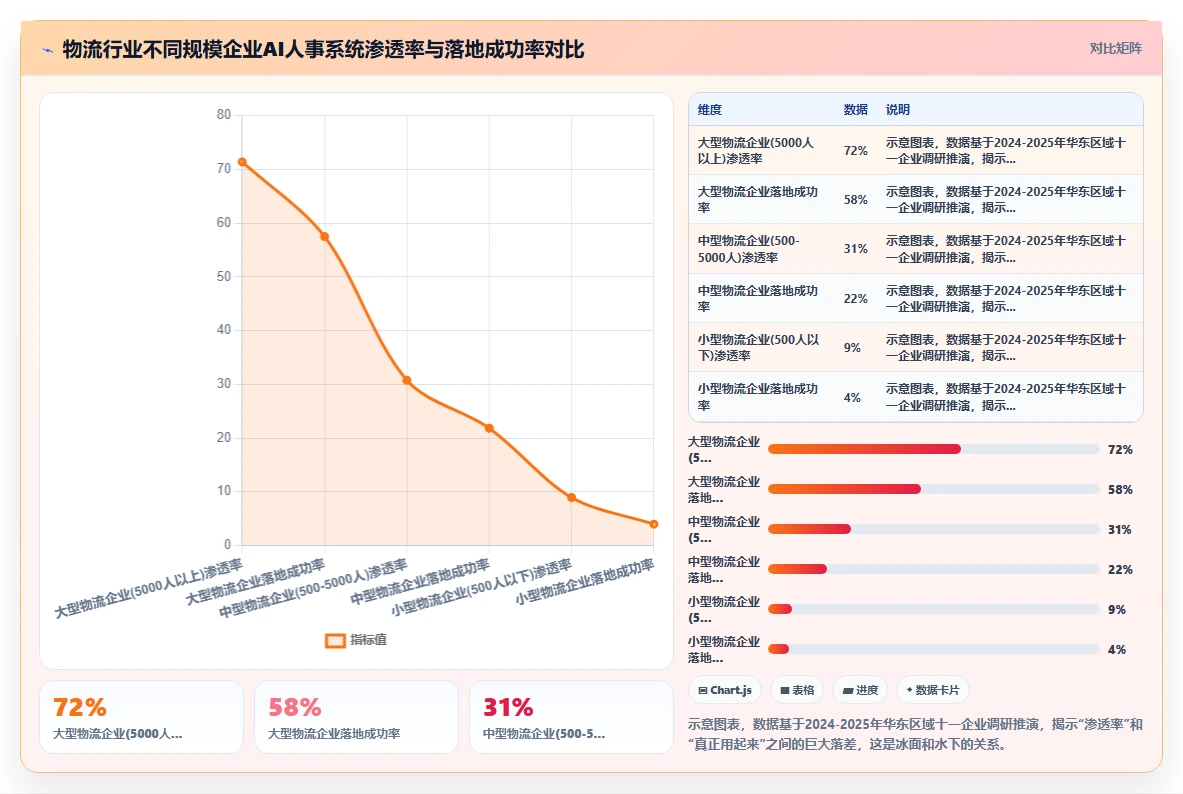The image size is (1183, 794).
Task: Click the 4% progress bar
Action: coord(933,649)
